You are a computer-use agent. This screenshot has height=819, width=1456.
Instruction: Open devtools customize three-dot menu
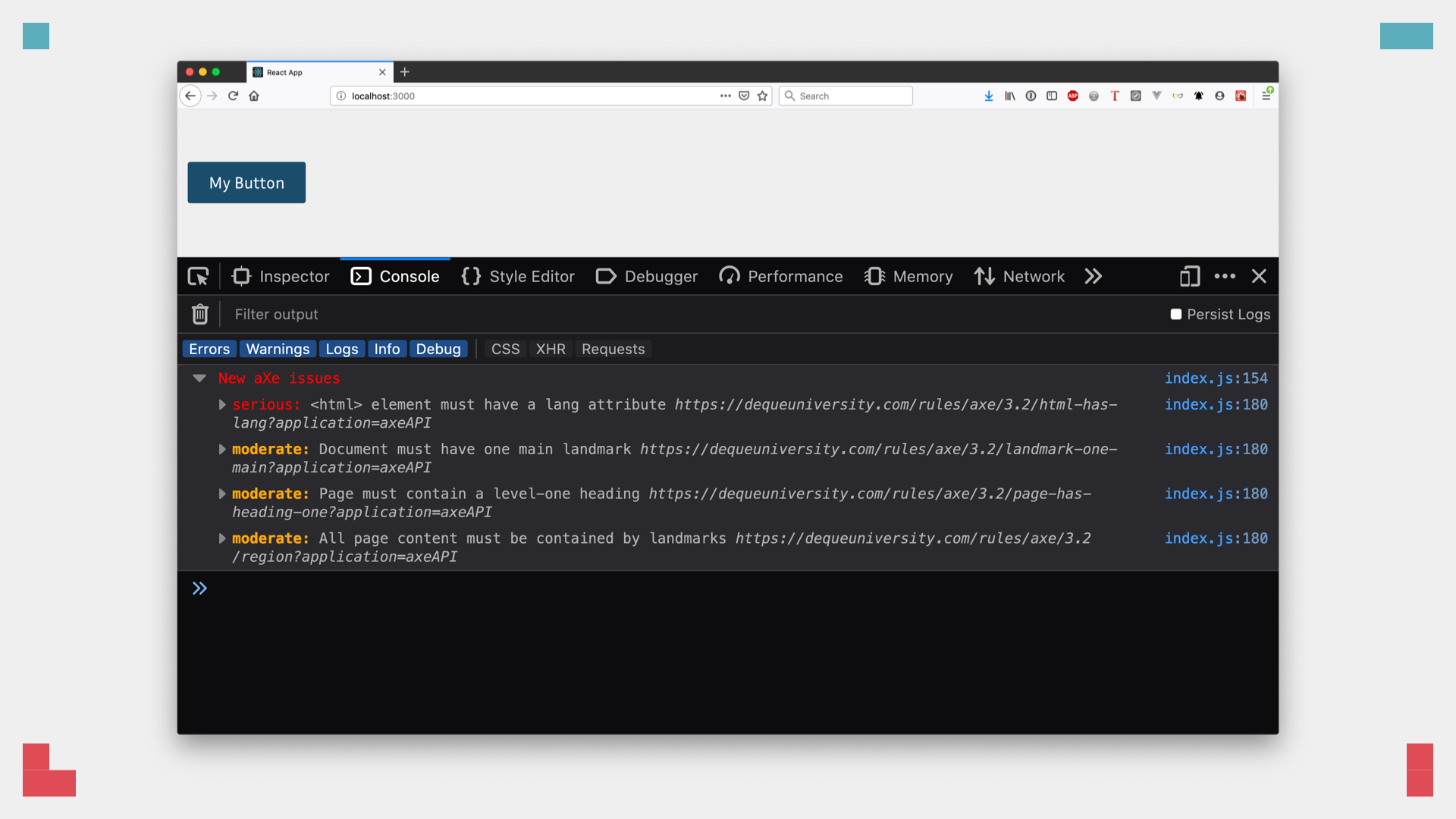1225,276
